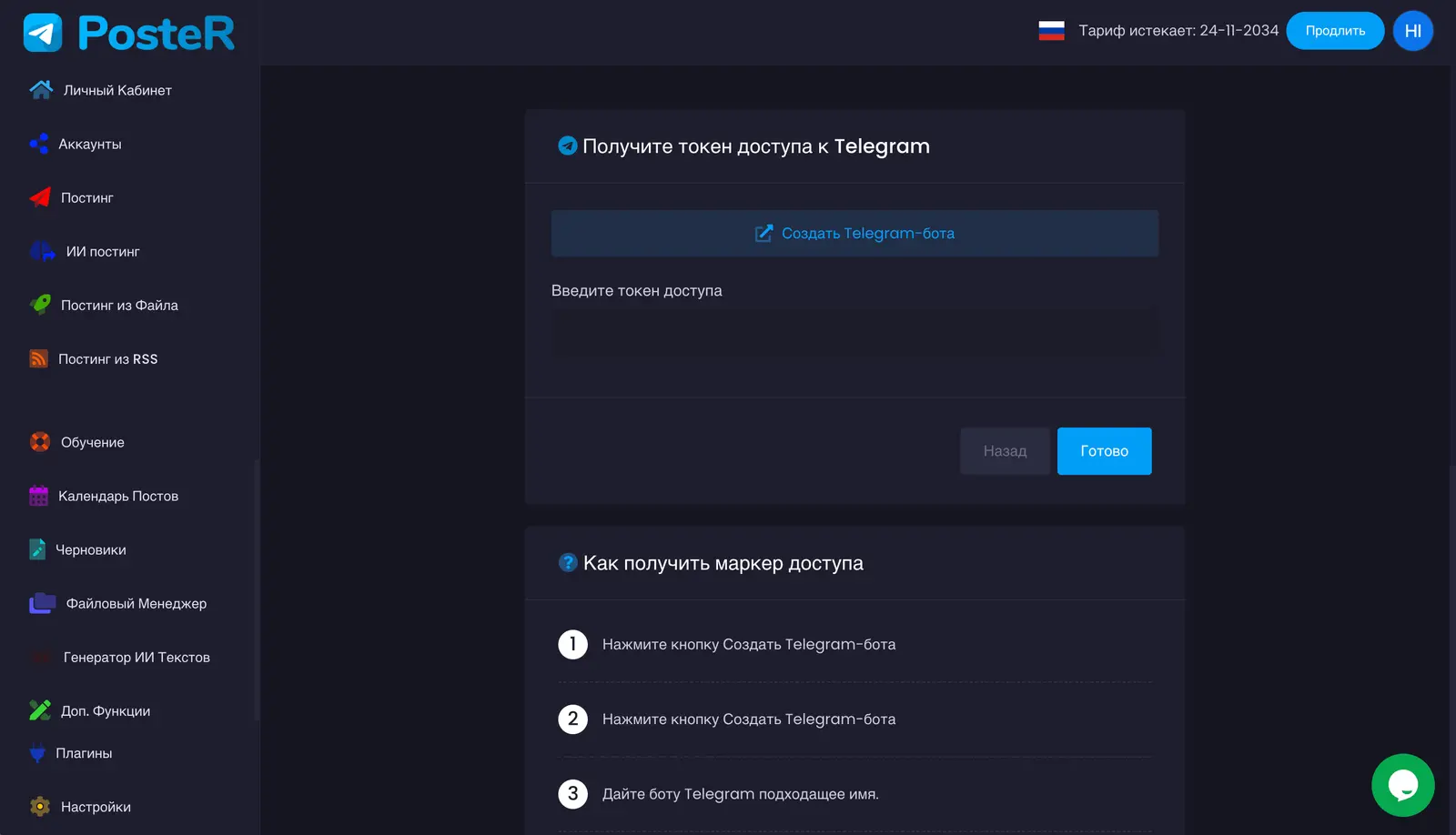1456x835 pixels.
Task: Click the Введите токен доступа label
Action: click(x=637, y=291)
